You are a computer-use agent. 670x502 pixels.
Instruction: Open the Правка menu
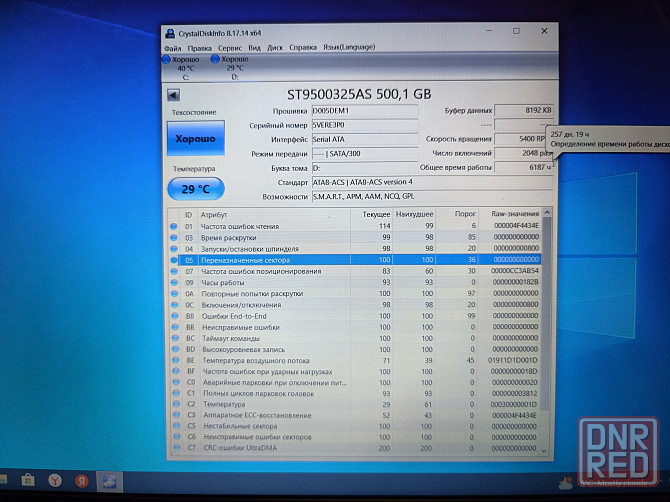click(200, 48)
